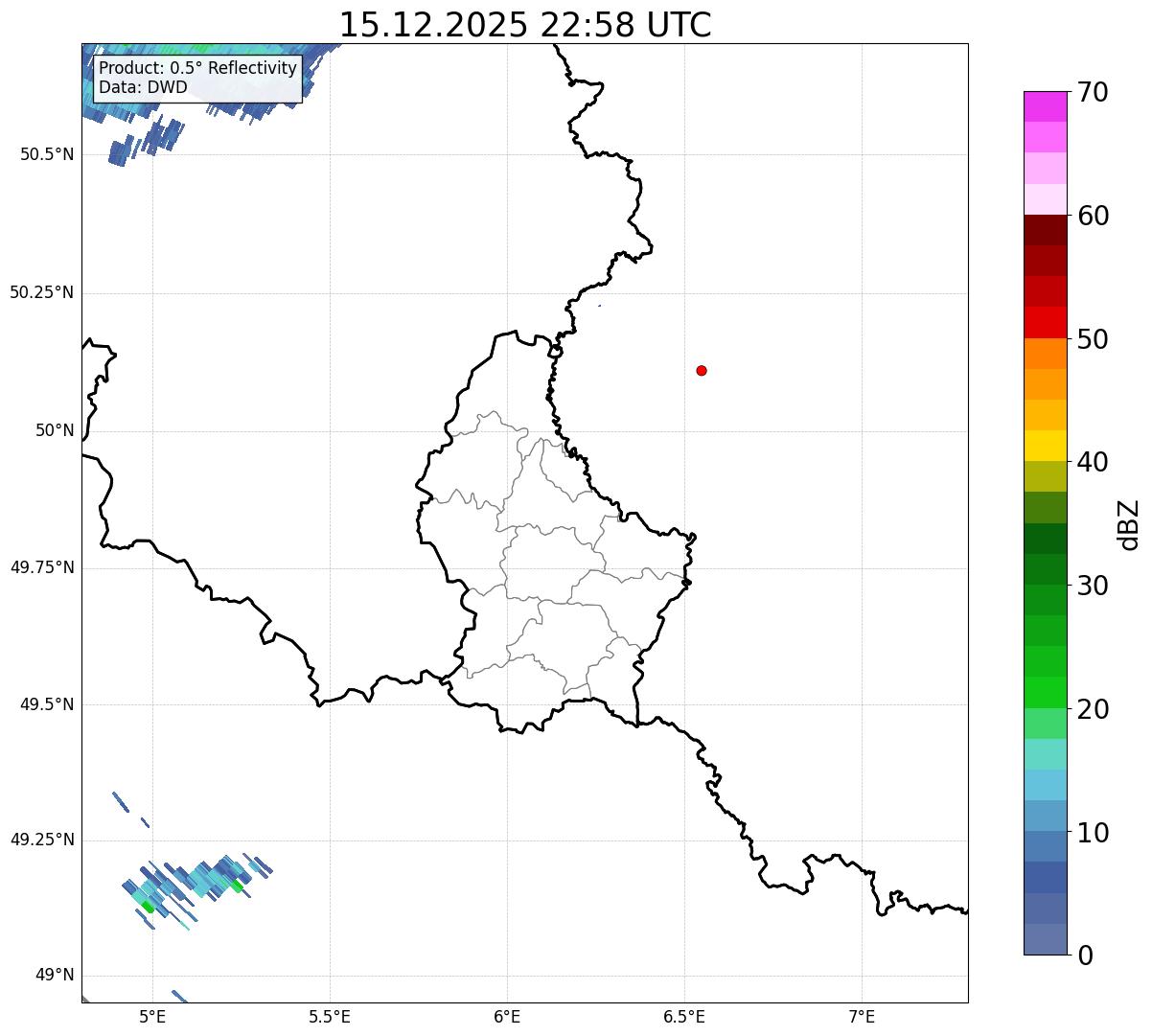Click the latitude label 50.5°N

[47, 154]
